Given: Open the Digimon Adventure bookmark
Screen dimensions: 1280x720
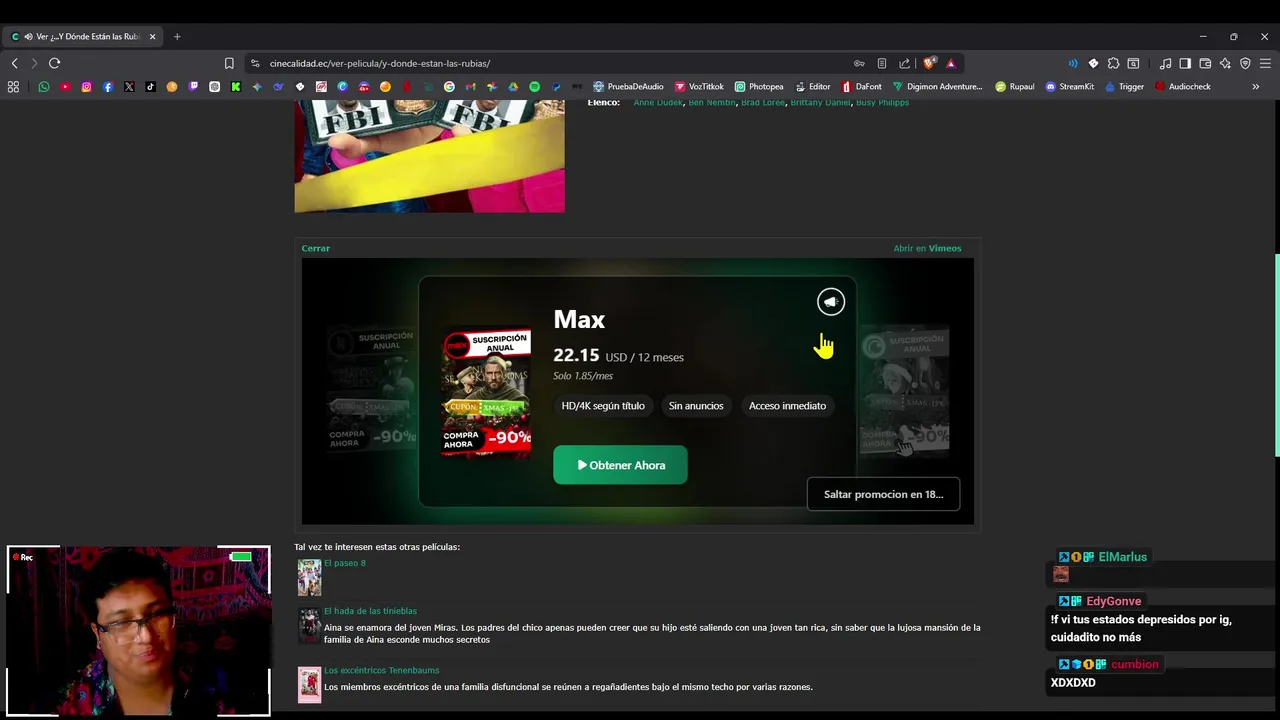Looking at the screenshot, I should tap(938, 87).
